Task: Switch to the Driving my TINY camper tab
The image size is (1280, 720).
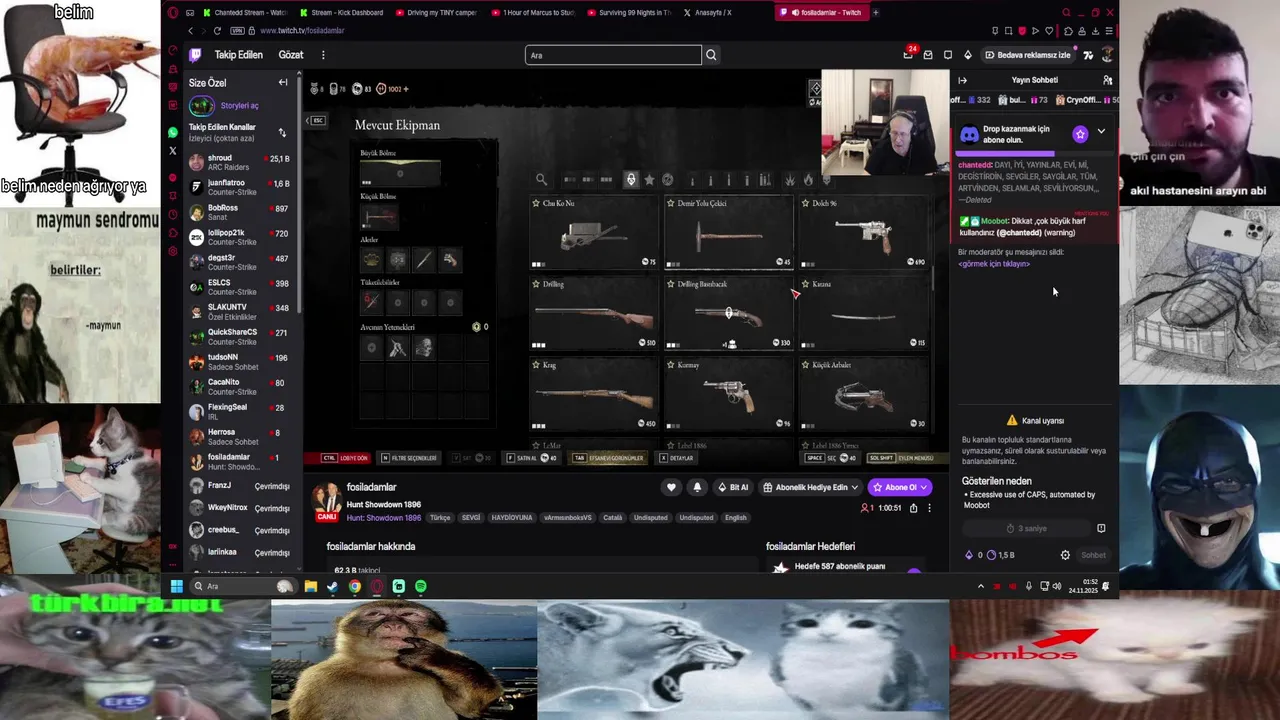Action: [x=438, y=13]
